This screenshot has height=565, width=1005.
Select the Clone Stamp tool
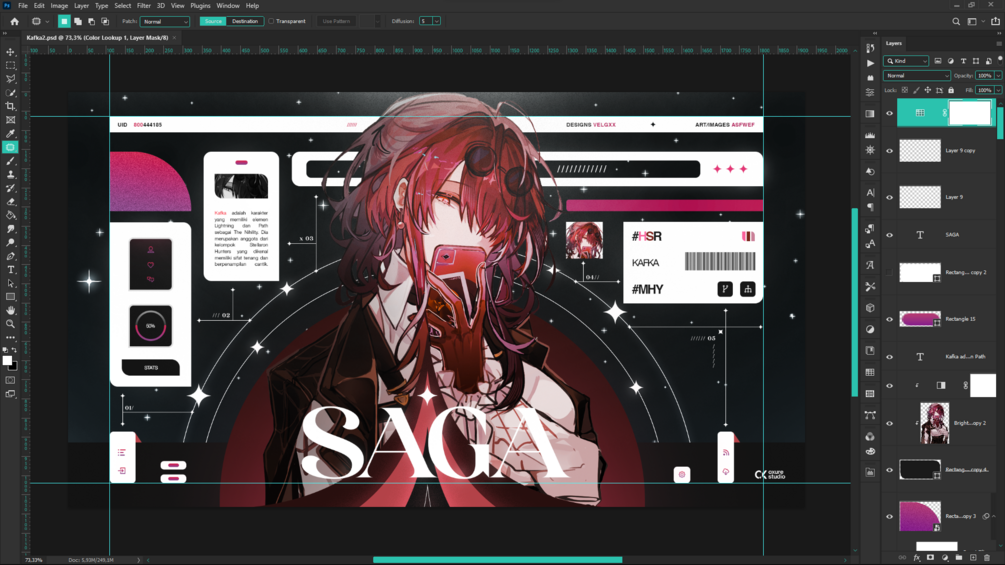tap(10, 174)
